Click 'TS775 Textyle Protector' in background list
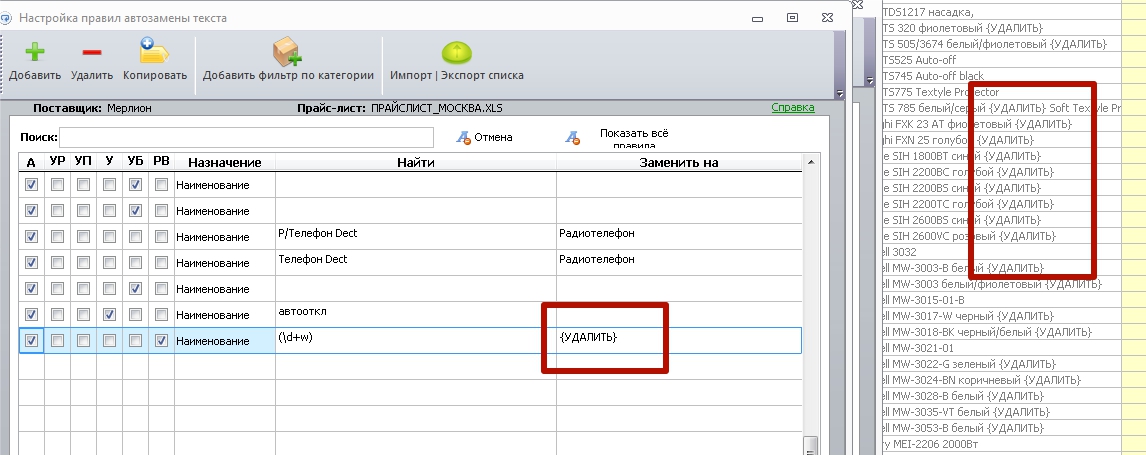The height and width of the screenshot is (455, 1146). coord(941,92)
